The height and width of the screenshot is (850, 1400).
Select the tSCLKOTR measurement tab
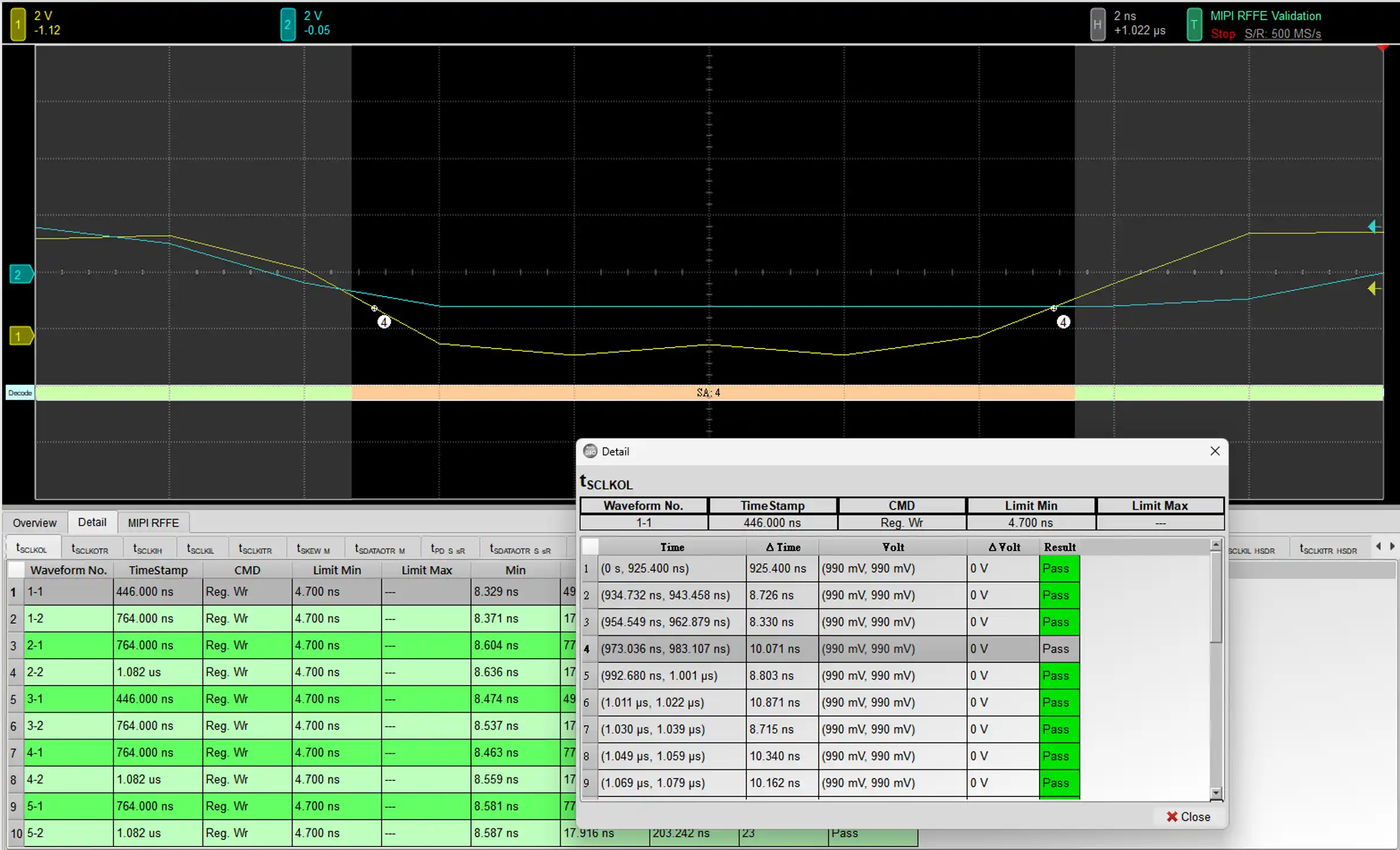click(x=90, y=549)
